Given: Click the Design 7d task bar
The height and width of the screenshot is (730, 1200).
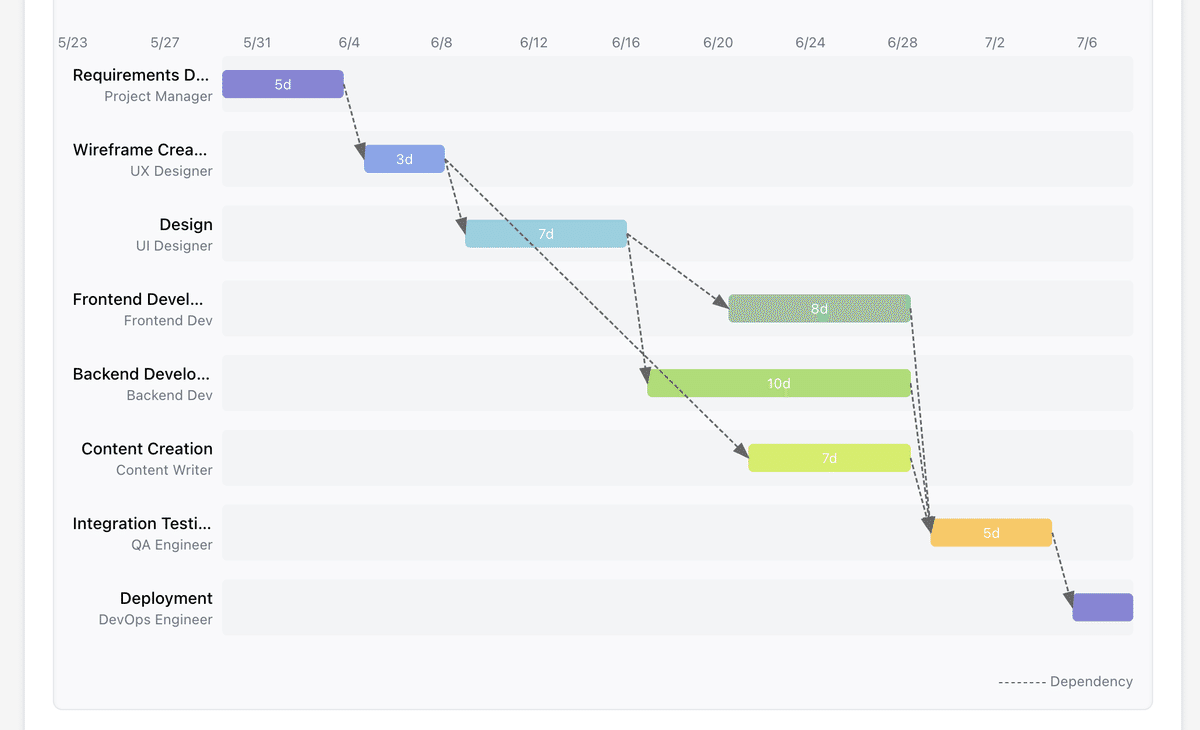Looking at the screenshot, I should point(546,234).
